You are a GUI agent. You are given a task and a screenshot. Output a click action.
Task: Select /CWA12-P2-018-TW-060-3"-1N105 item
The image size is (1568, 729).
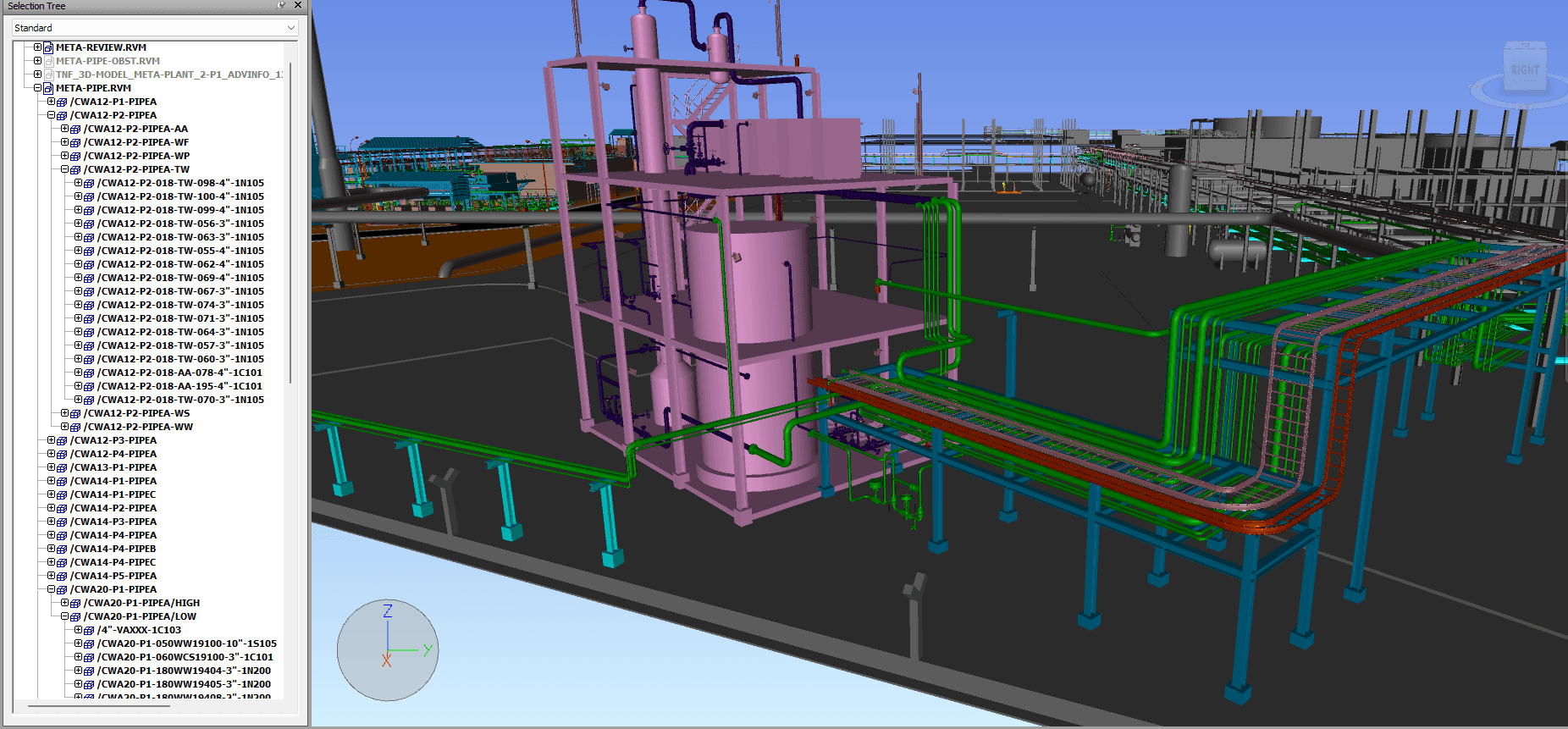[180, 359]
